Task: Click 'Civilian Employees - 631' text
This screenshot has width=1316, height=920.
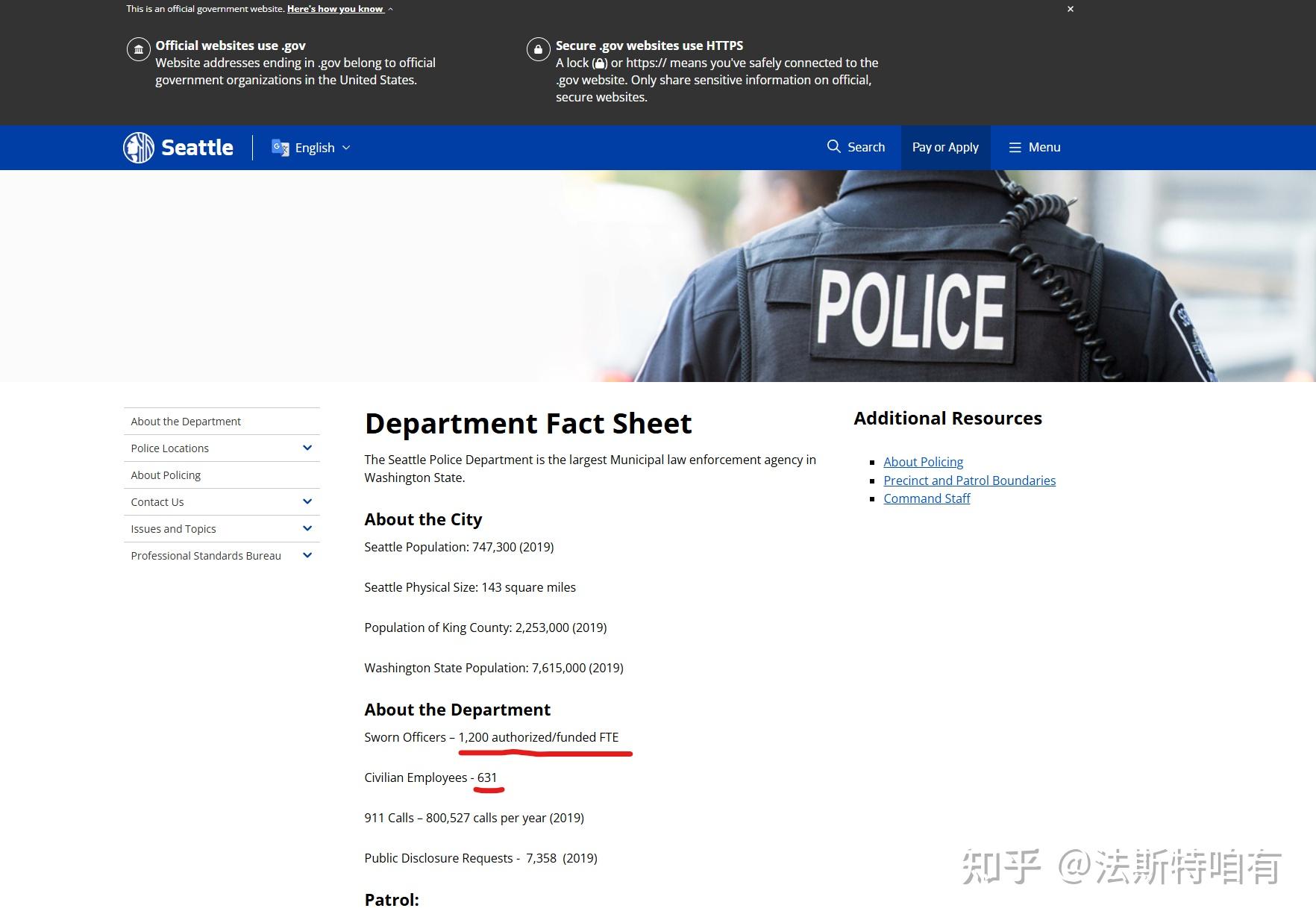Action: pos(430,777)
